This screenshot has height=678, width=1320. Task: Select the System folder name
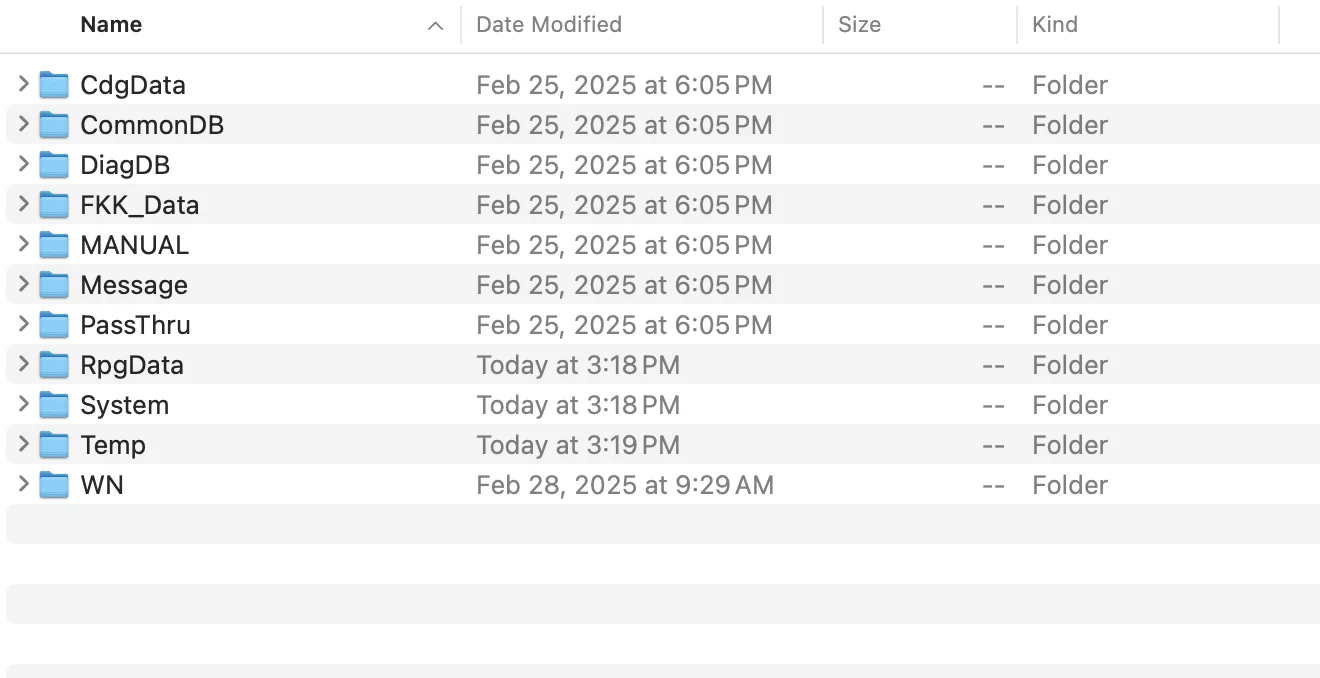(x=125, y=405)
